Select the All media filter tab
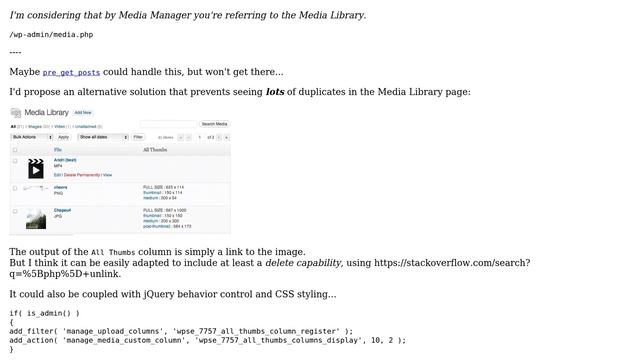 (13, 127)
